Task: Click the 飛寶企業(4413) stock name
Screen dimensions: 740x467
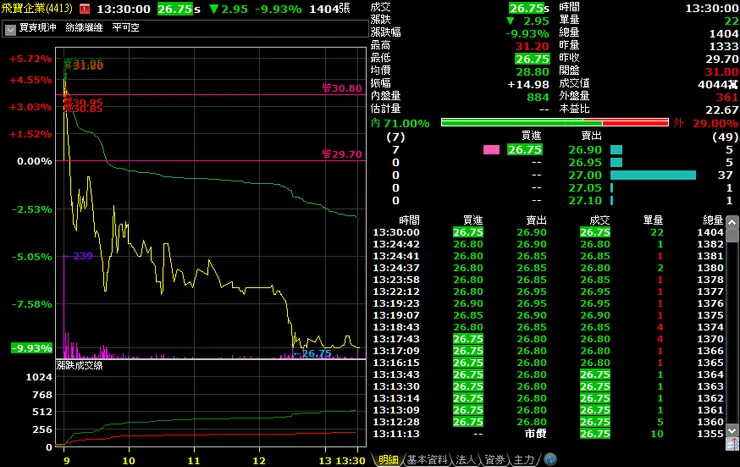Action: tap(37, 8)
